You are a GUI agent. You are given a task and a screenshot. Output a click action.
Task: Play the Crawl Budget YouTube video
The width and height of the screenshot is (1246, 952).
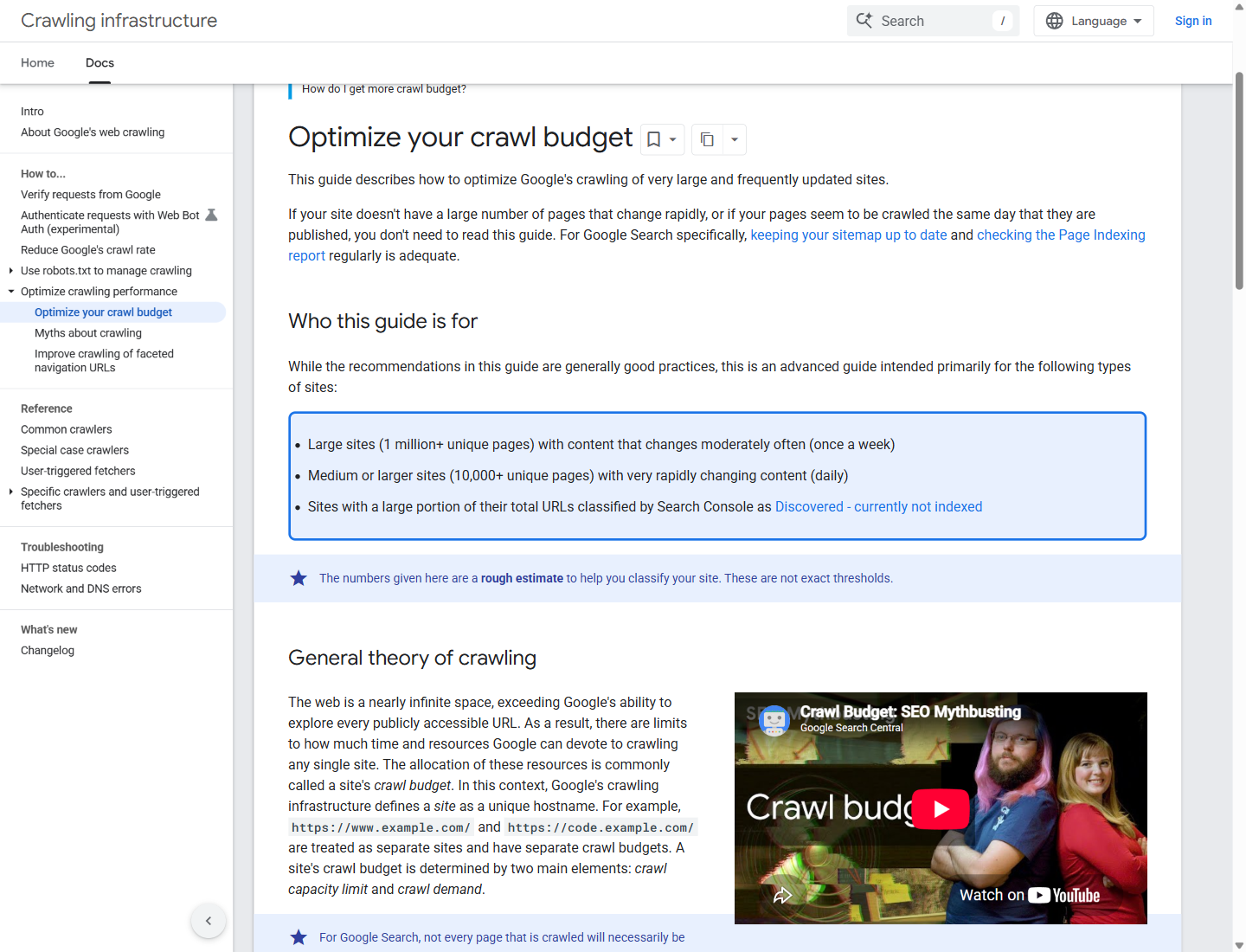(x=941, y=809)
